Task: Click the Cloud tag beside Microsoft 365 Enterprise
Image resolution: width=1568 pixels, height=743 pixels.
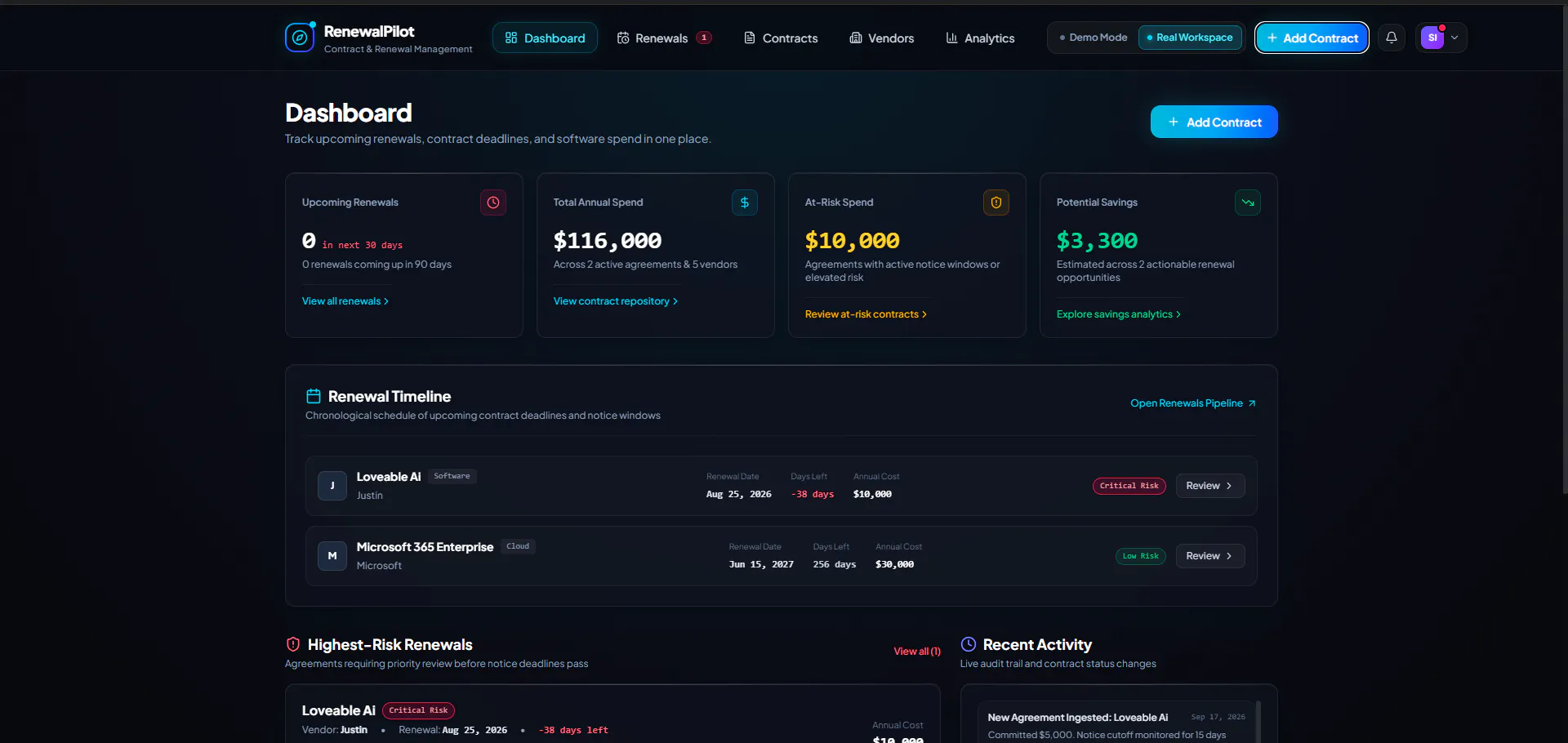Action: (x=518, y=546)
